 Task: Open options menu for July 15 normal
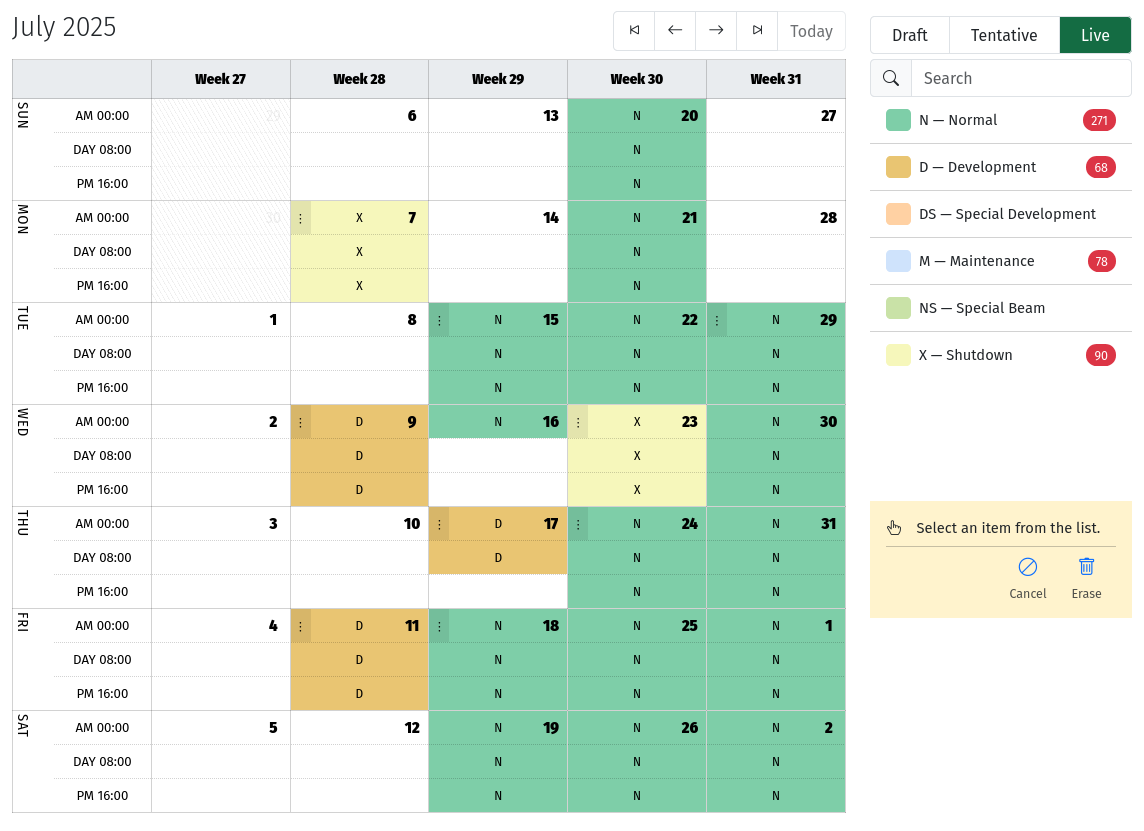[x=439, y=320]
